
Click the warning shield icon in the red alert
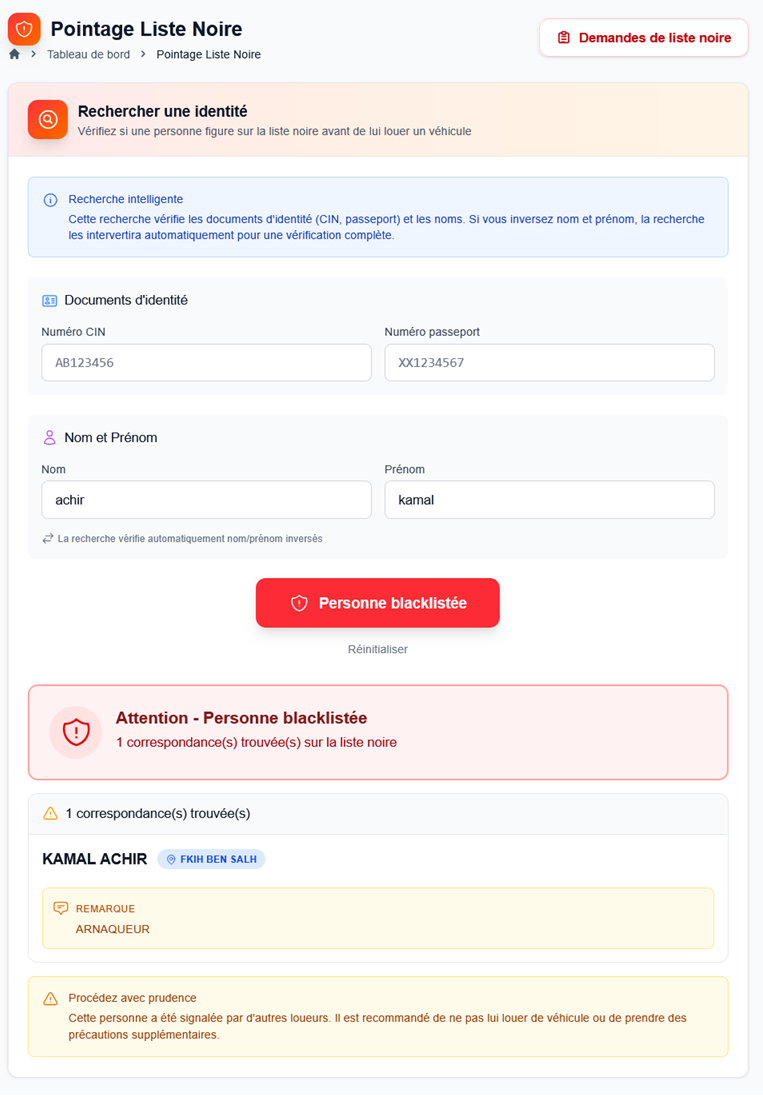pos(75,732)
